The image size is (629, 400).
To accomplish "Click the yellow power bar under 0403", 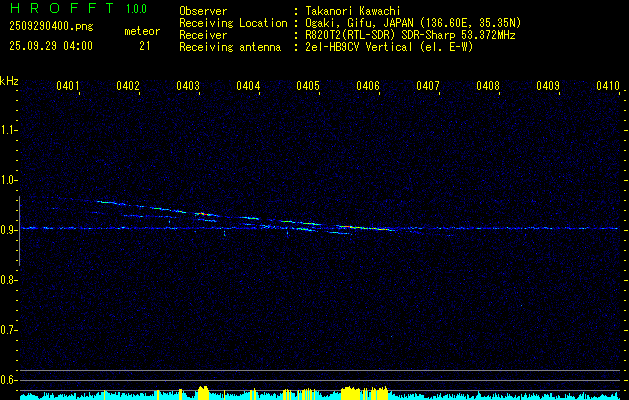I will (x=204, y=393).
